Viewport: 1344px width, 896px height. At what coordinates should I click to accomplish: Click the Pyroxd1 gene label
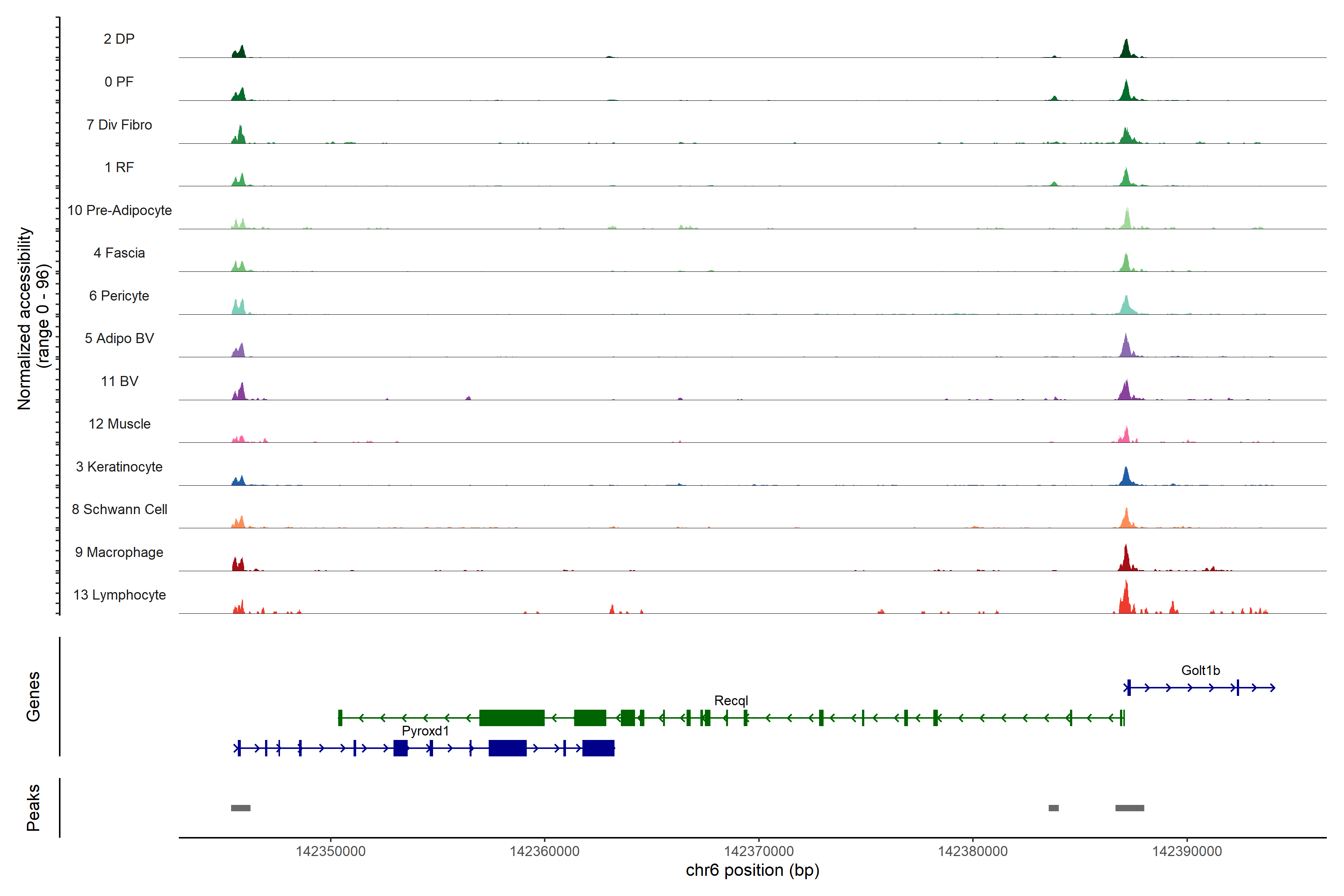click(x=425, y=731)
